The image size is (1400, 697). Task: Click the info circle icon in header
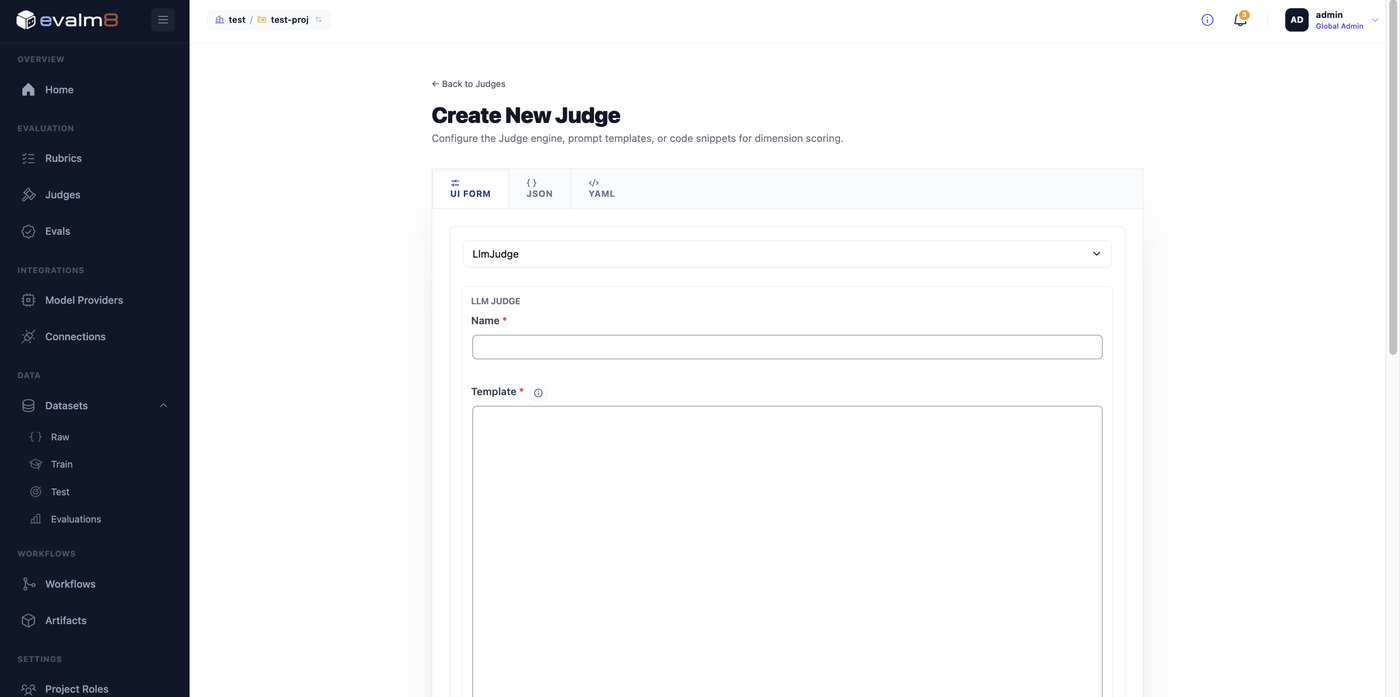1207,20
